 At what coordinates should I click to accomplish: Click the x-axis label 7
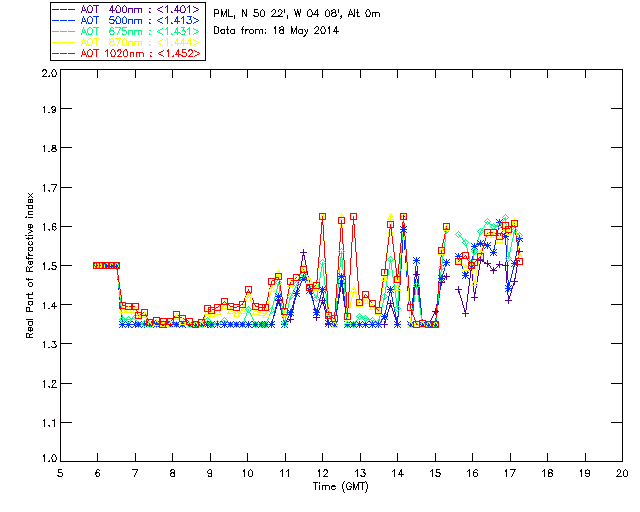[135, 473]
